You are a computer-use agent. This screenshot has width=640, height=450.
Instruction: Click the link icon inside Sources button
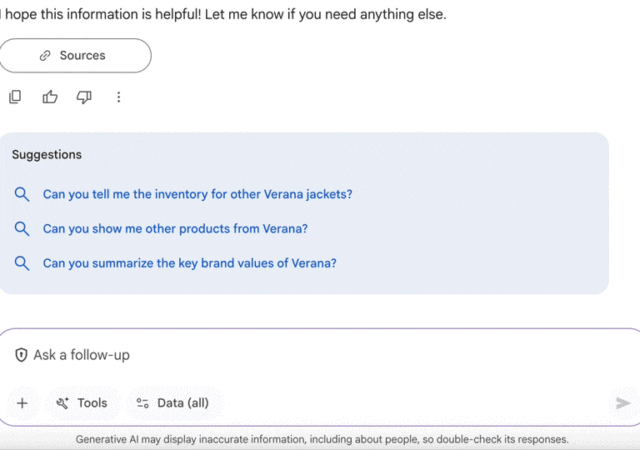point(45,56)
